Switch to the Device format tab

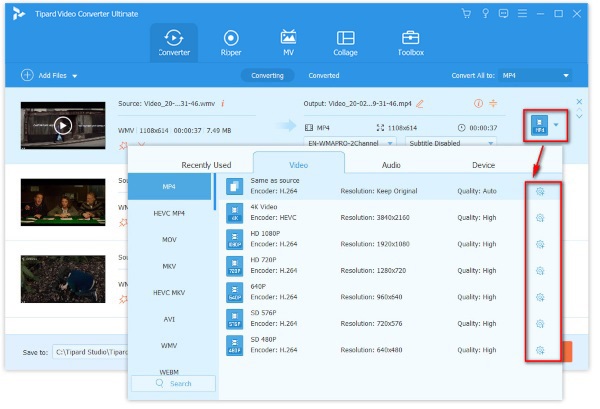tap(483, 165)
